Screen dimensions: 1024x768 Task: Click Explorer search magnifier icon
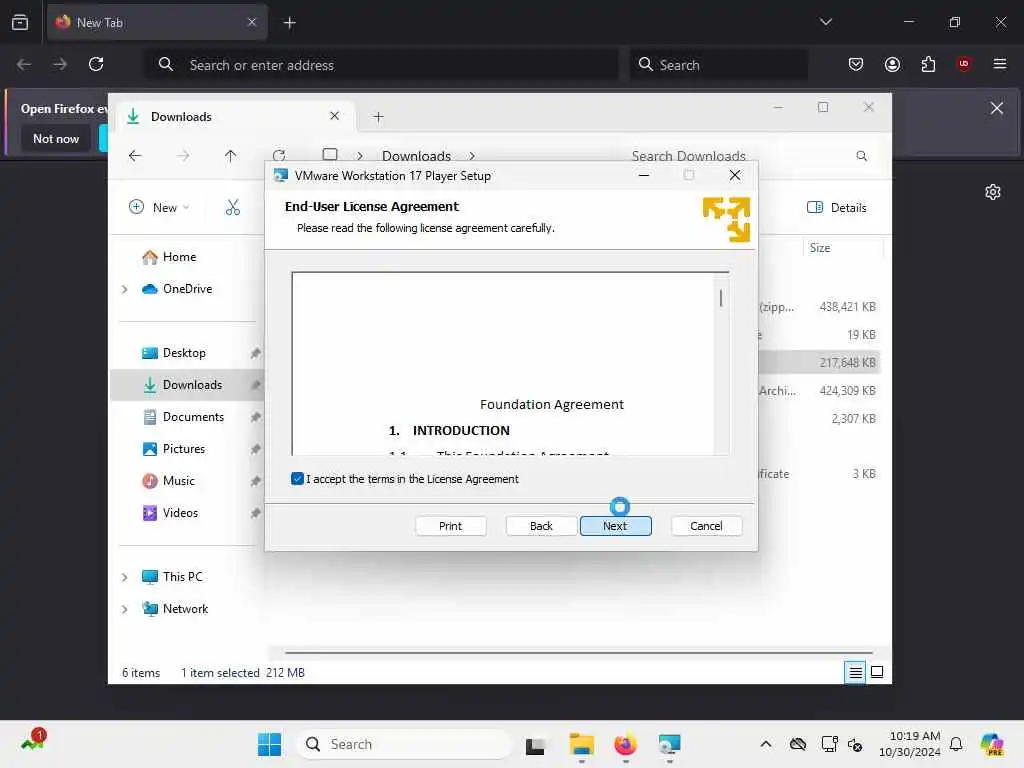click(861, 155)
